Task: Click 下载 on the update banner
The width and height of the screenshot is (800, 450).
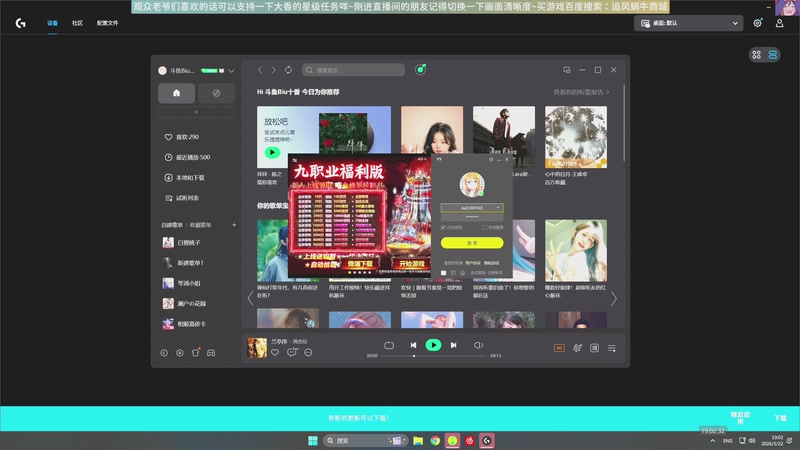Action: (780, 418)
